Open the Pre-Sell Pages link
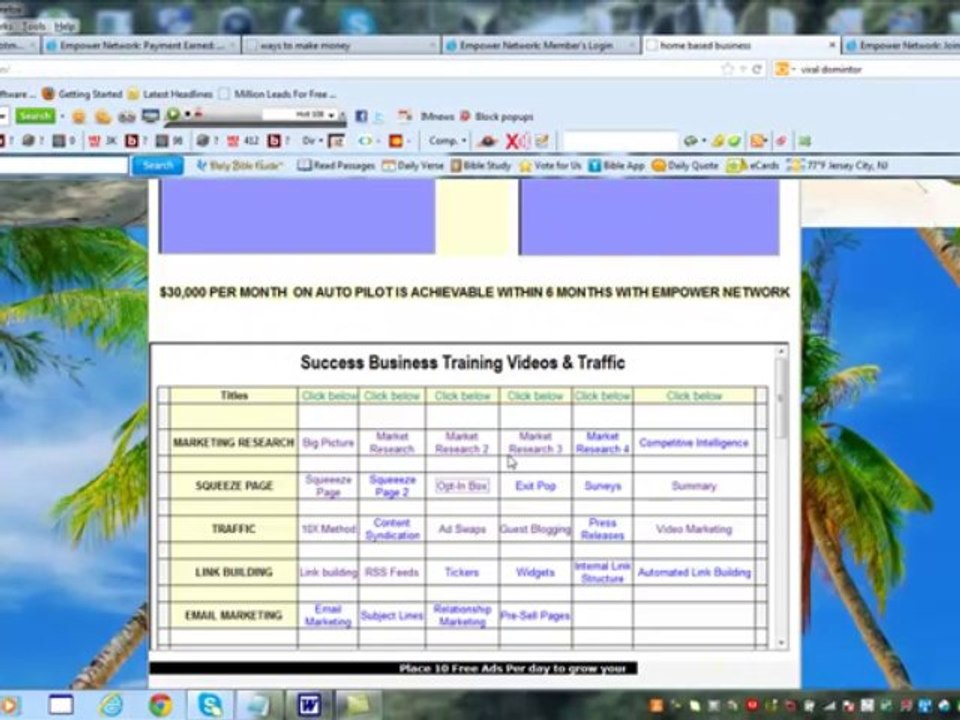This screenshot has height=720, width=960. pos(535,615)
